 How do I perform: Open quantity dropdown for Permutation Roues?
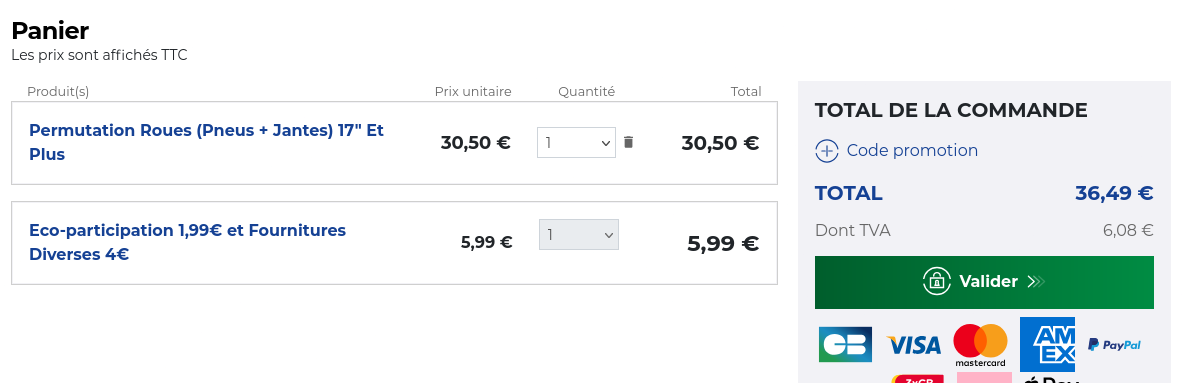tap(576, 142)
